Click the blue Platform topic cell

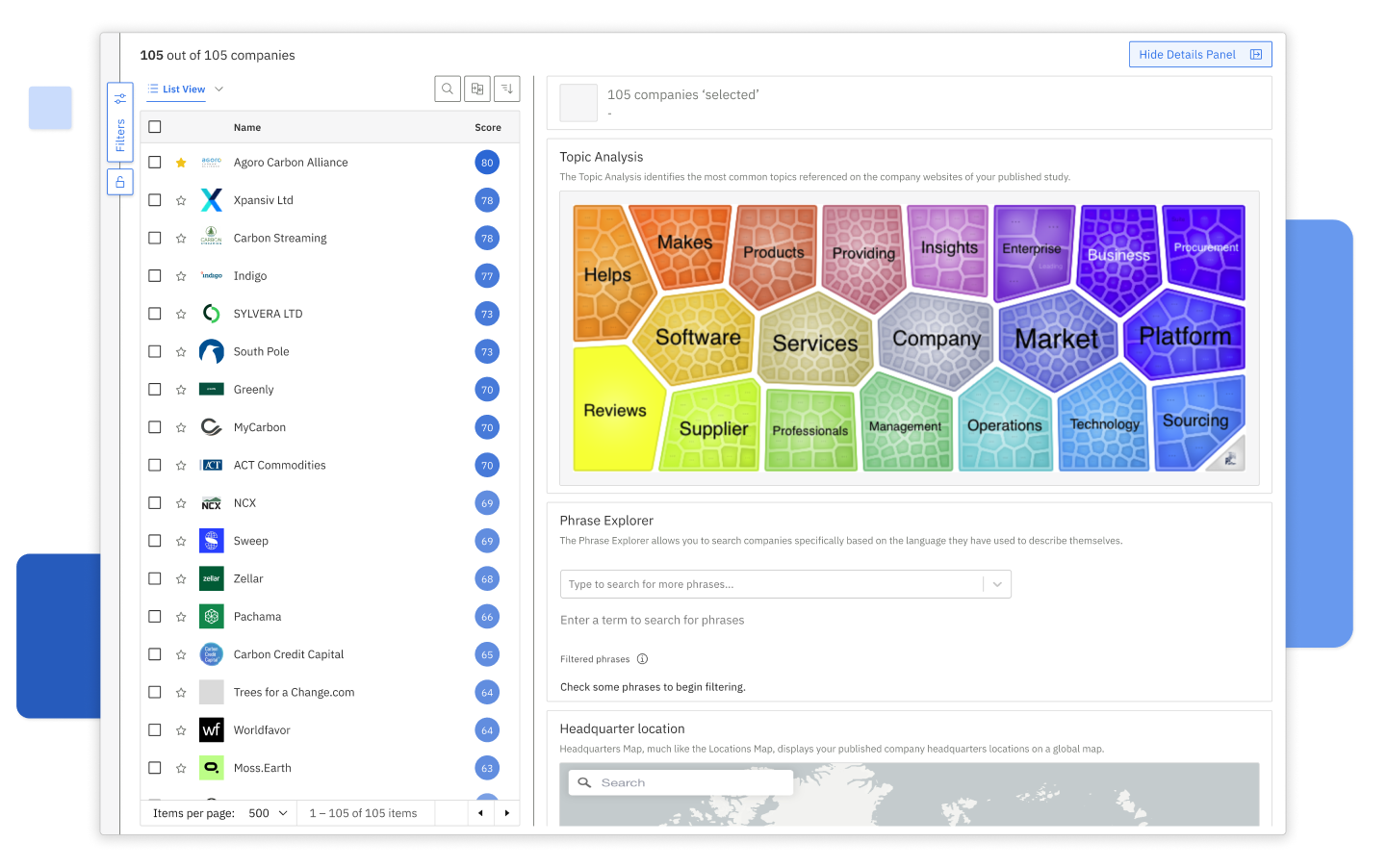(x=1186, y=336)
